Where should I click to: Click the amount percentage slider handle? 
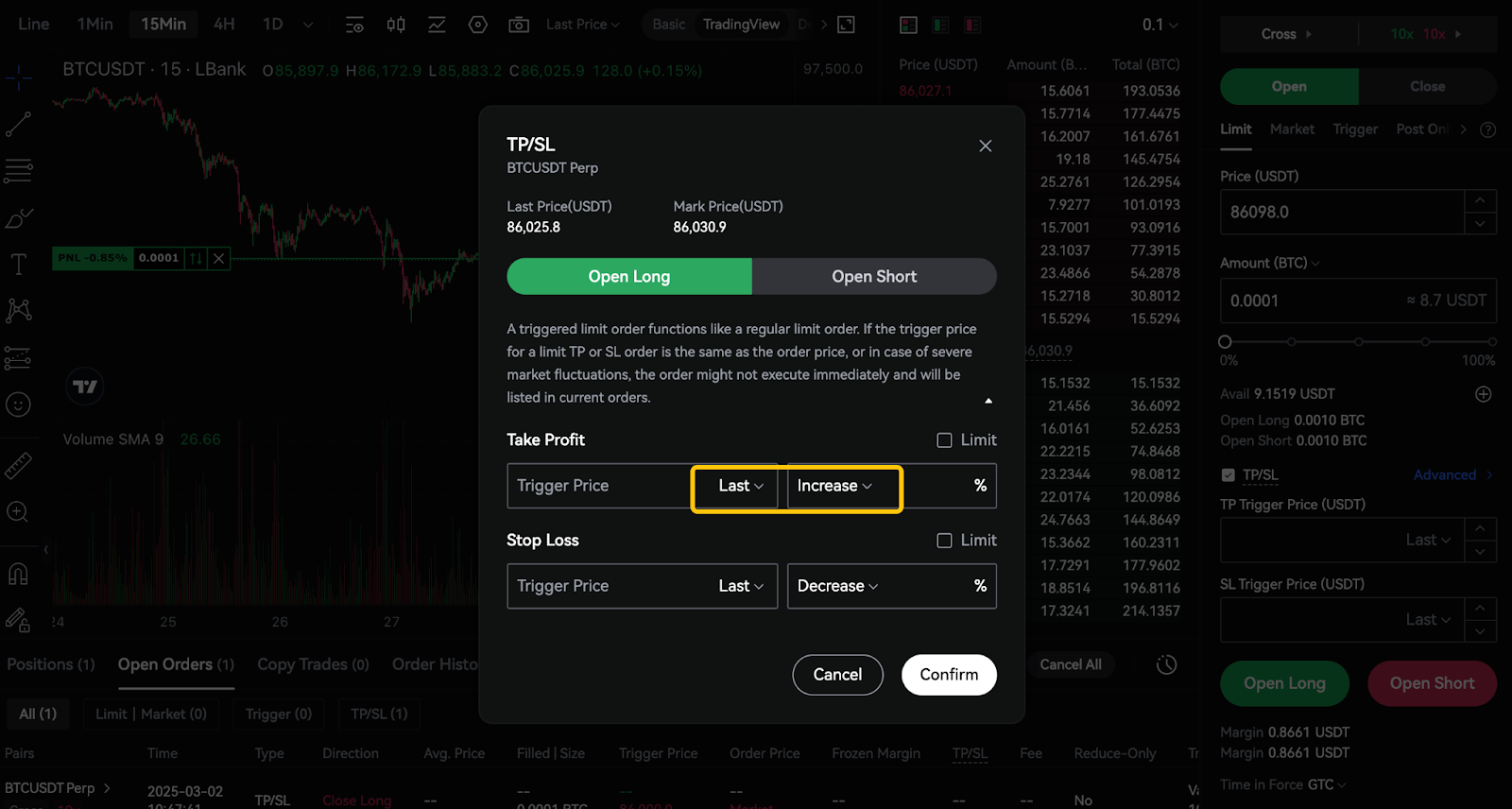(1226, 342)
